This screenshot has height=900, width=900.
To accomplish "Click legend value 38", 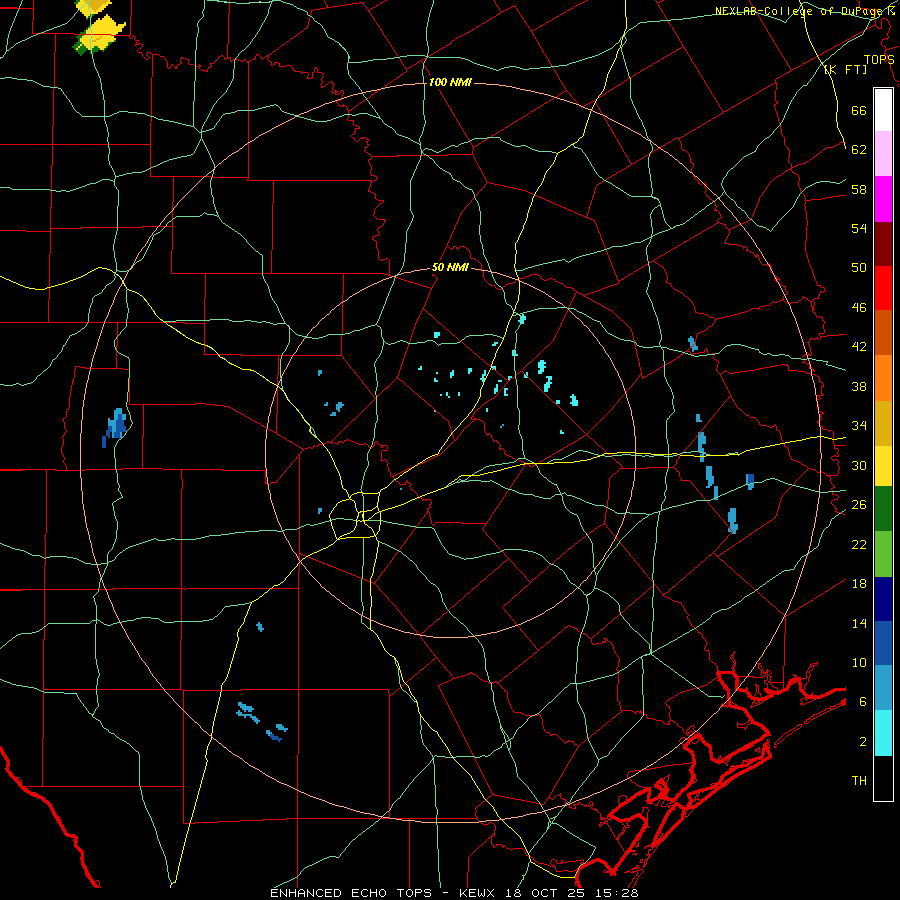I will tap(859, 386).
